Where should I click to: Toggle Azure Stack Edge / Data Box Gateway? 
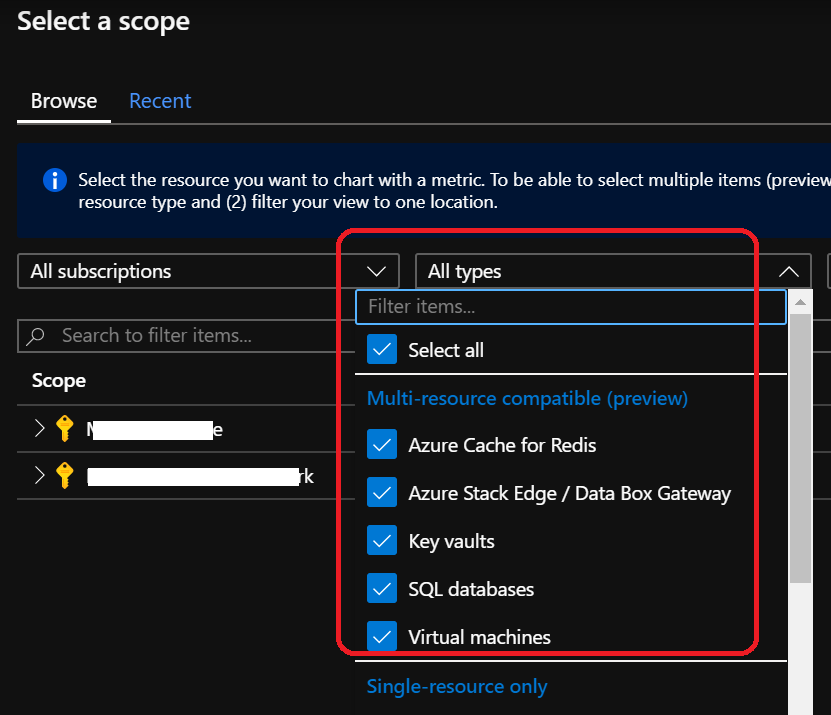pos(382,493)
